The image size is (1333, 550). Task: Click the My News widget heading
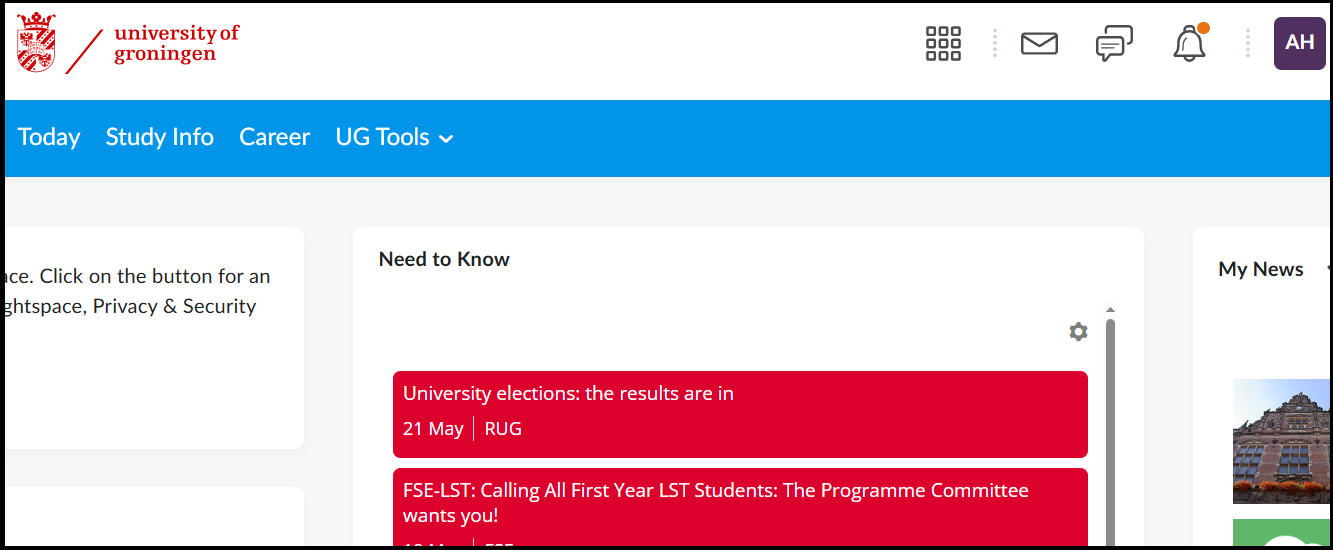(1260, 269)
